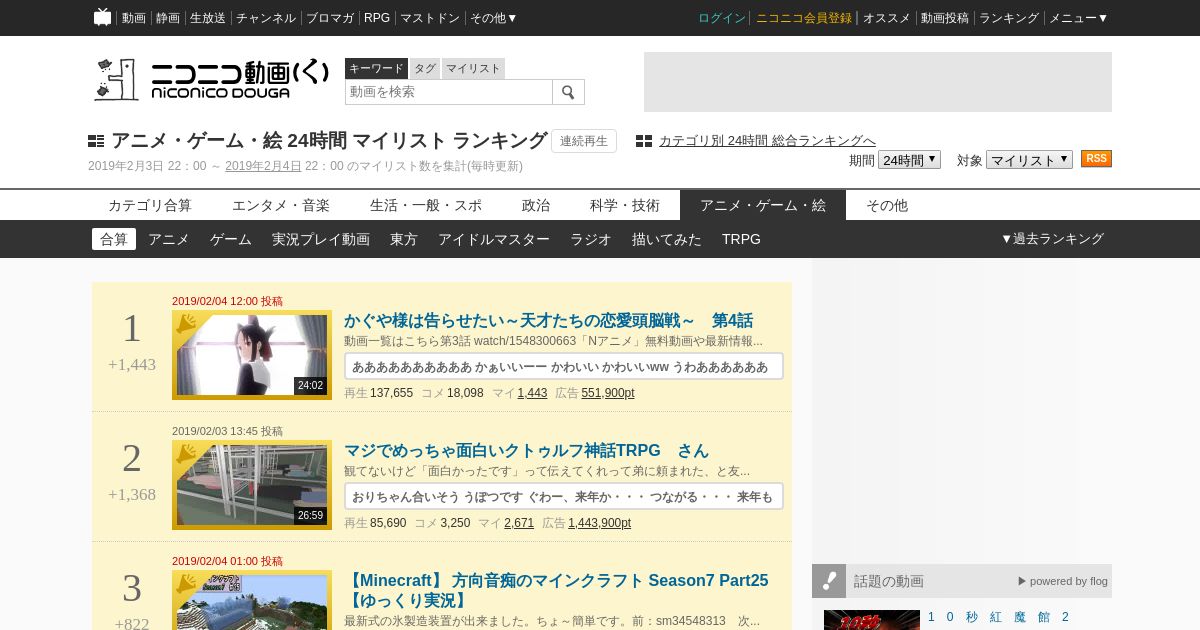
Task: Select the タグ search tab
Action: point(425,68)
